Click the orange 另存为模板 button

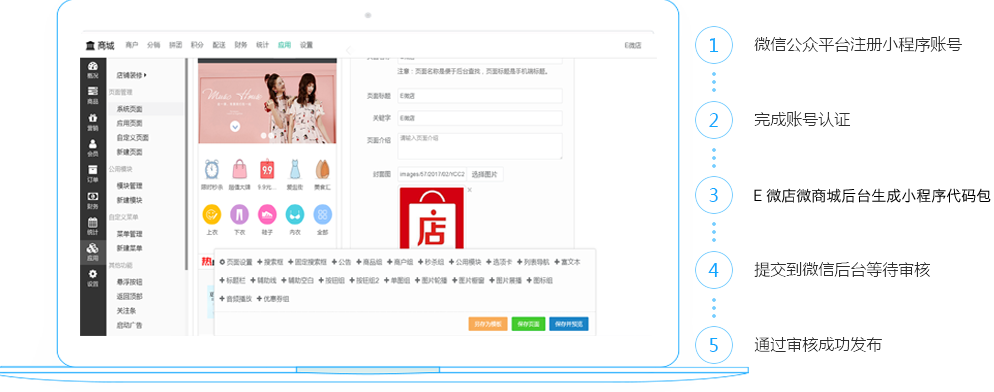coord(487,323)
